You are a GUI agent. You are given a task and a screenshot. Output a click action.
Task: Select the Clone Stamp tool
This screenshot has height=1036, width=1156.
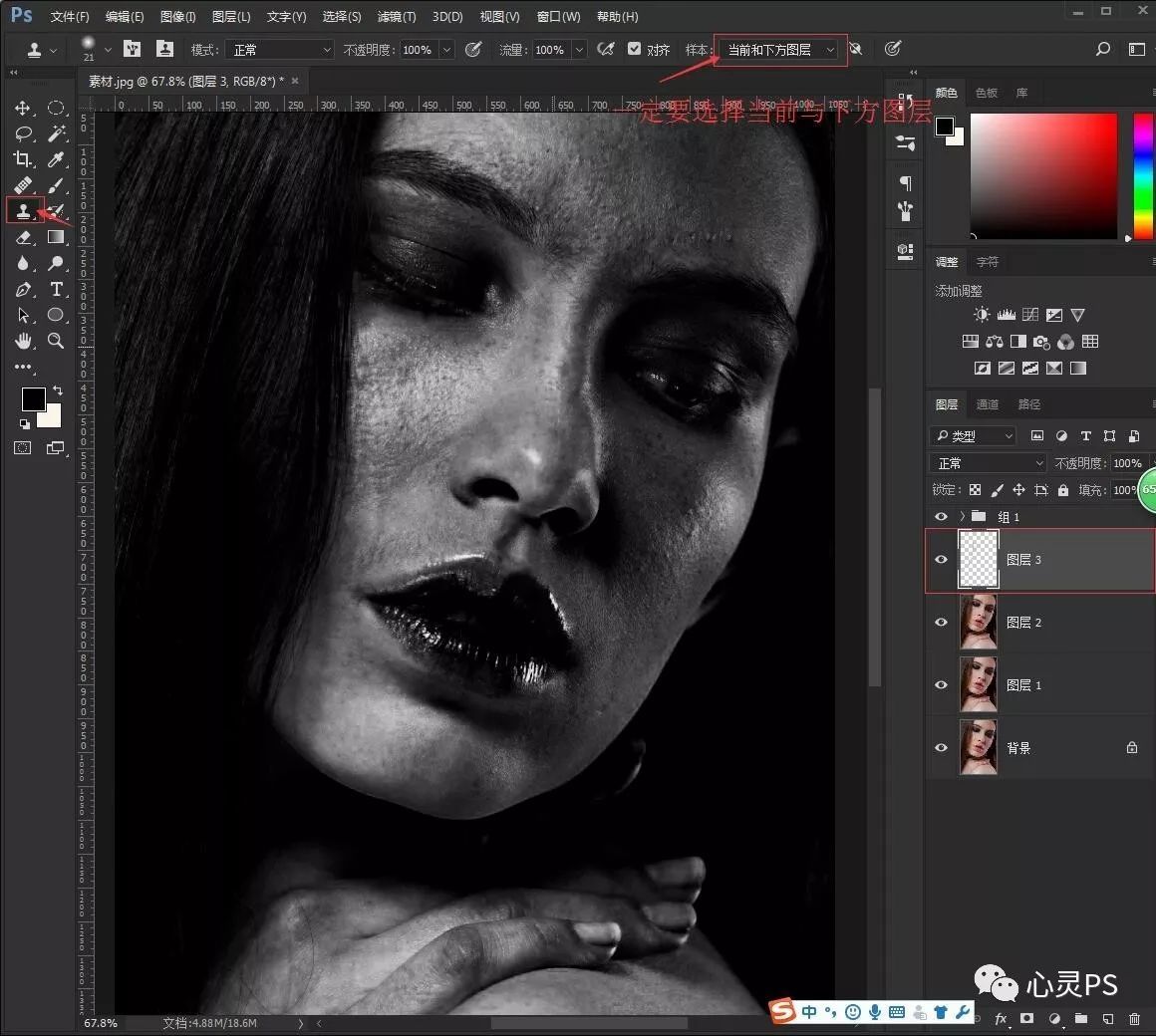pyautogui.click(x=24, y=211)
